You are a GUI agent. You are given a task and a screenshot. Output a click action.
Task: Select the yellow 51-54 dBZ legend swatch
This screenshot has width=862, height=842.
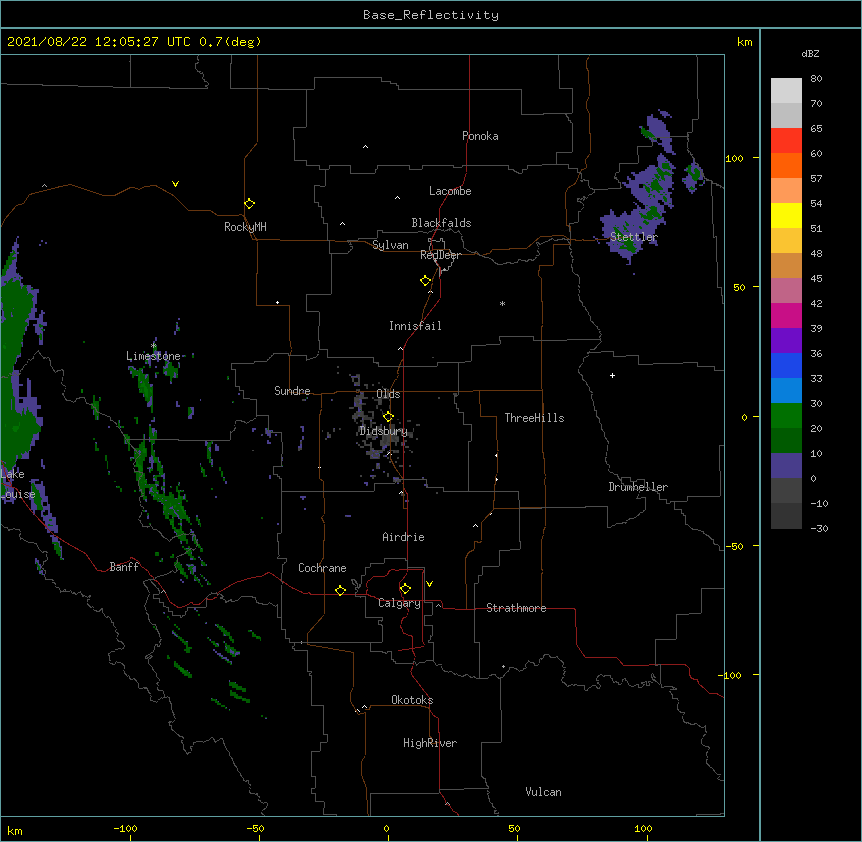point(786,215)
